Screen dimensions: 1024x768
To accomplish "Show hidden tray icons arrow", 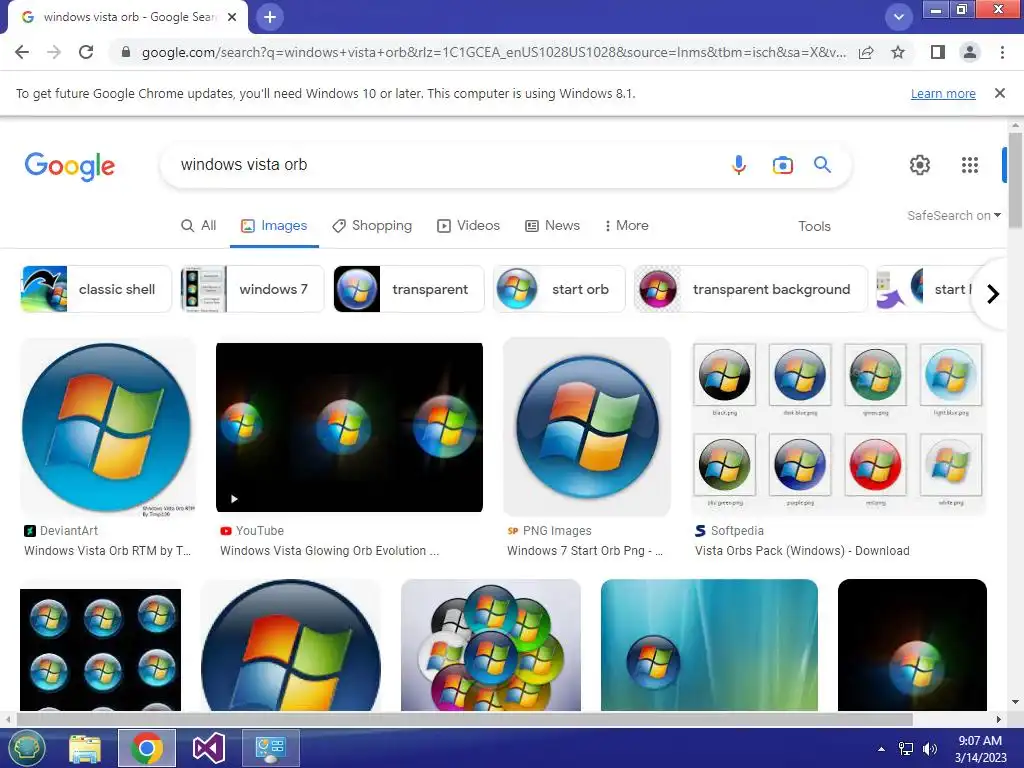I will [882, 749].
